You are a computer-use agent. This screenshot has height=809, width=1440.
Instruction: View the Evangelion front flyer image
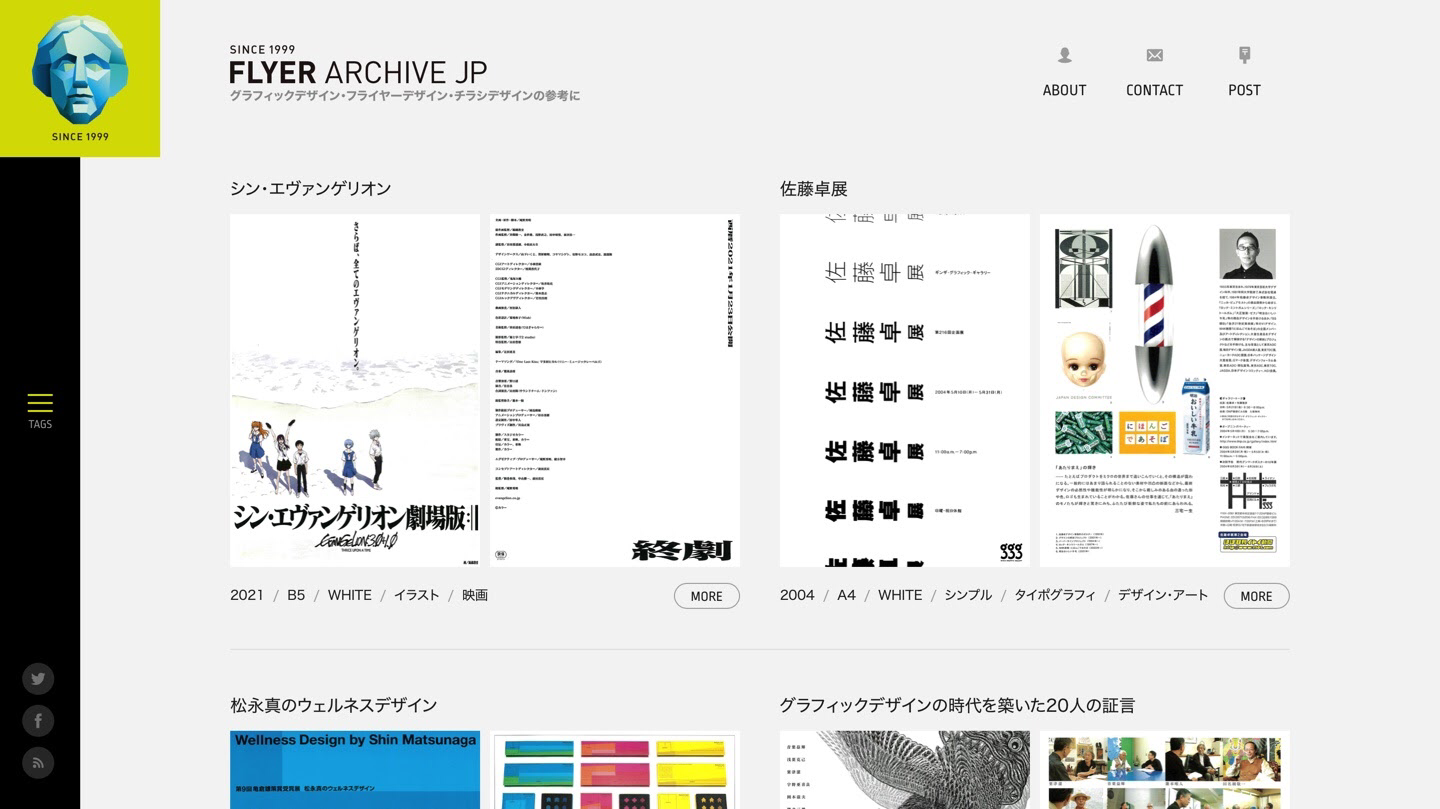(x=355, y=390)
